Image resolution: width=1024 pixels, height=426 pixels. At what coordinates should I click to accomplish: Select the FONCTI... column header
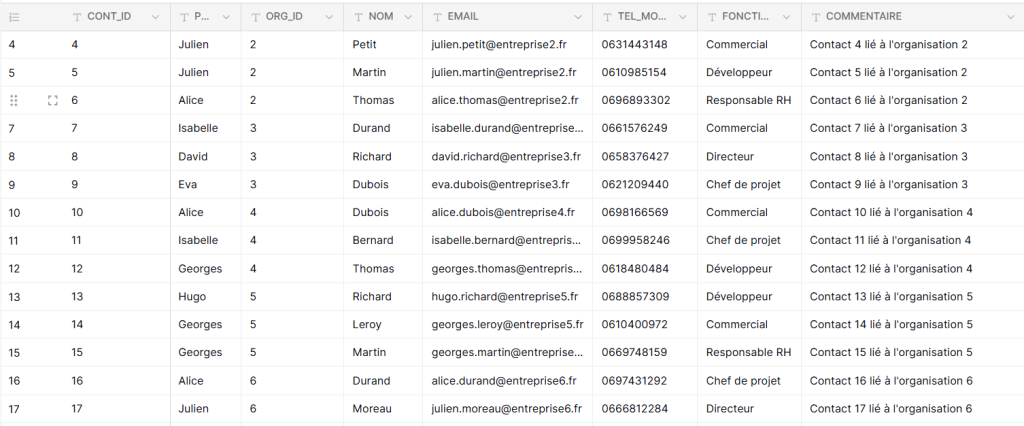[749, 17]
